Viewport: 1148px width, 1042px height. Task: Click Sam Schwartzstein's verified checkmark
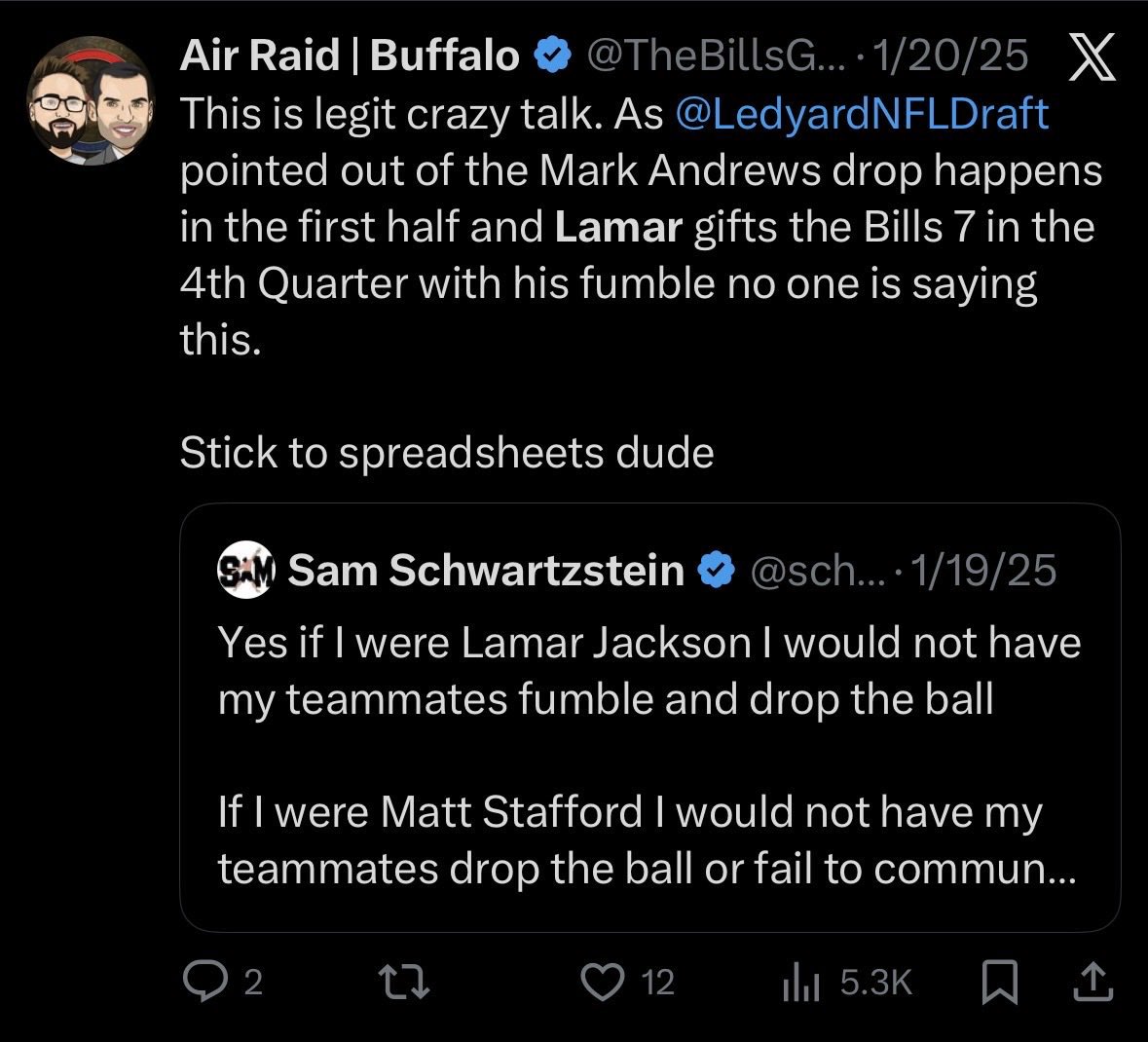pos(718,570)
